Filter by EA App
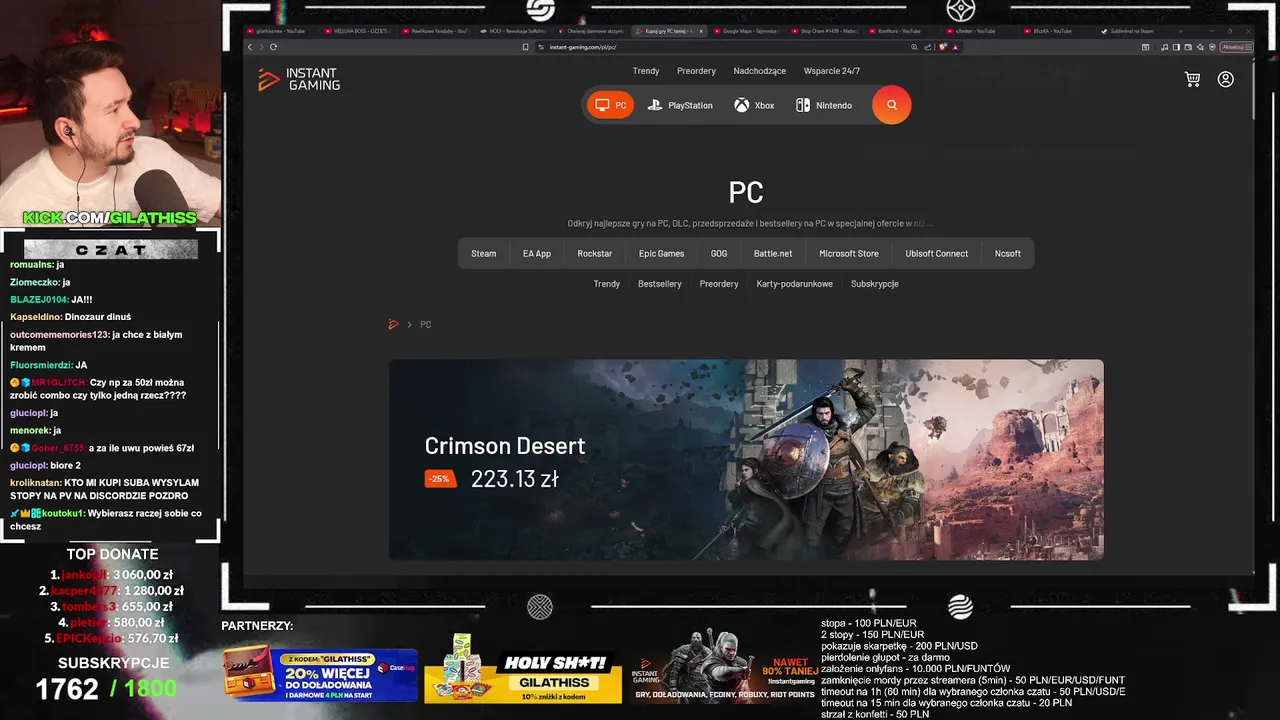Image resolution: width=1280 pixels, height=720 pixels. click(537, 254)
